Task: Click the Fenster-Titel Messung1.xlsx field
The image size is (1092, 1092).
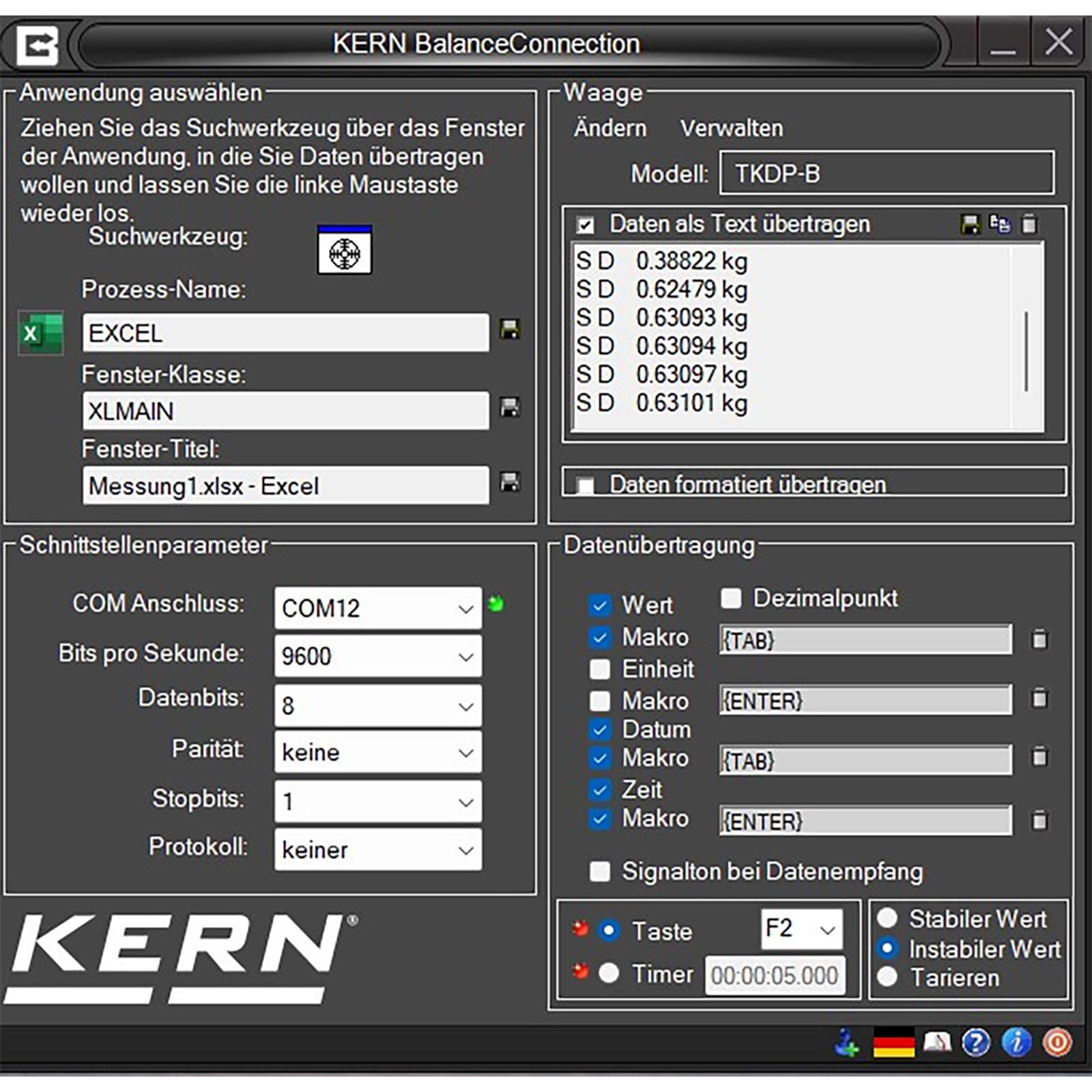Action: (285, 485)
